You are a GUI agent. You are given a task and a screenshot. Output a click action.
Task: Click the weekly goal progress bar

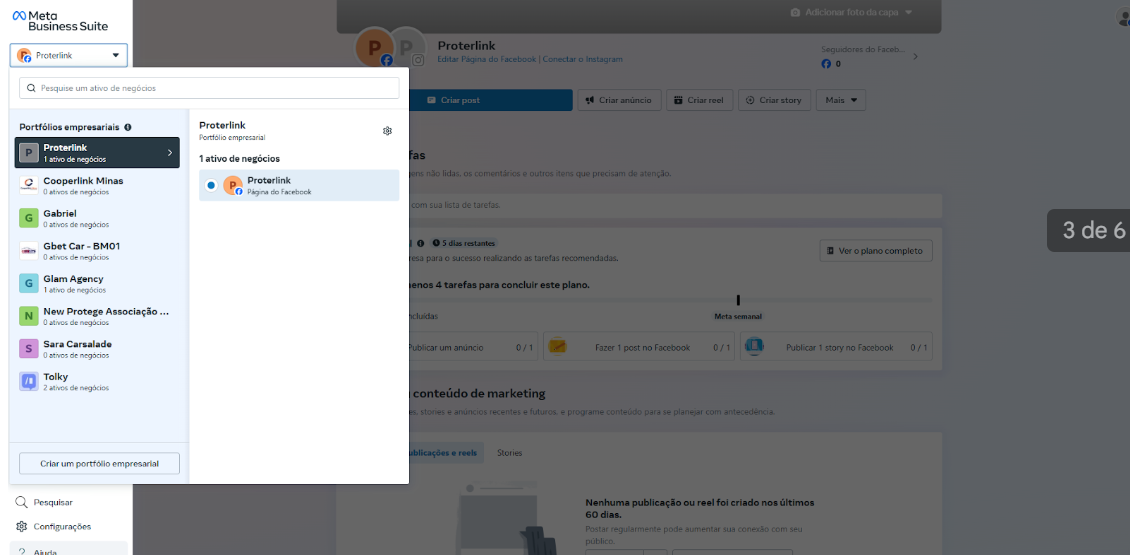670,300
